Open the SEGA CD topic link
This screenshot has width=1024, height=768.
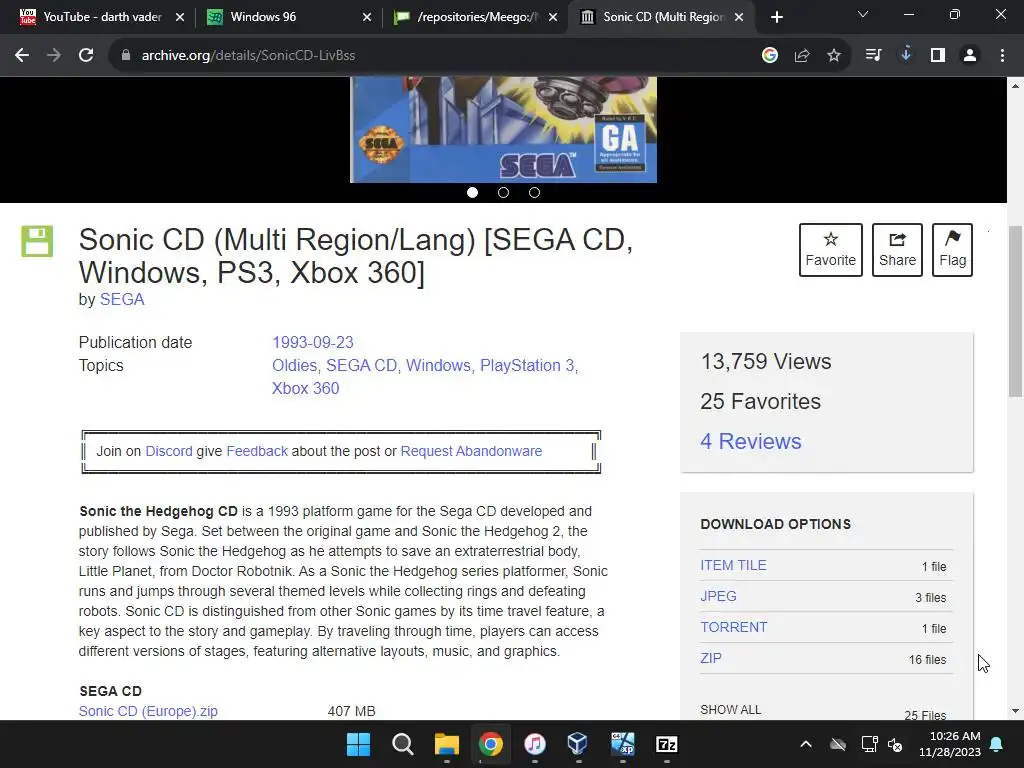361,366
